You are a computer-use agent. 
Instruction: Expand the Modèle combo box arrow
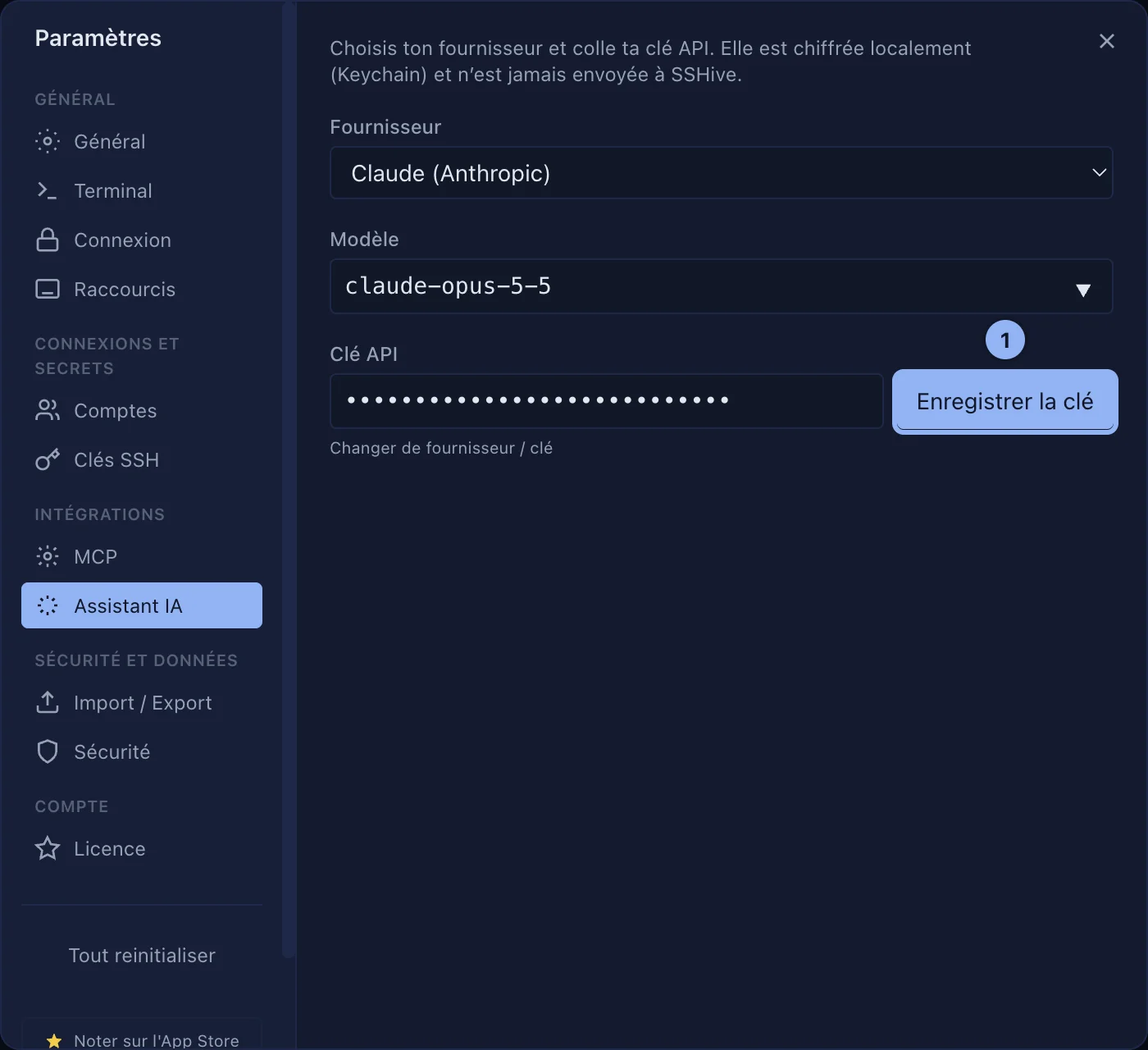(1083, 290)
